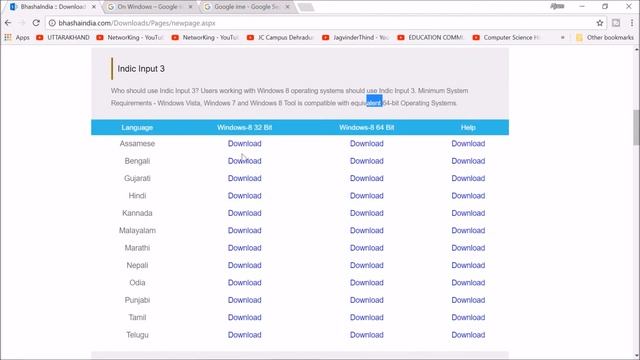The image size is (640, 360).
Task: Close the BhashaIndia tab
Action: click(93, 7)
